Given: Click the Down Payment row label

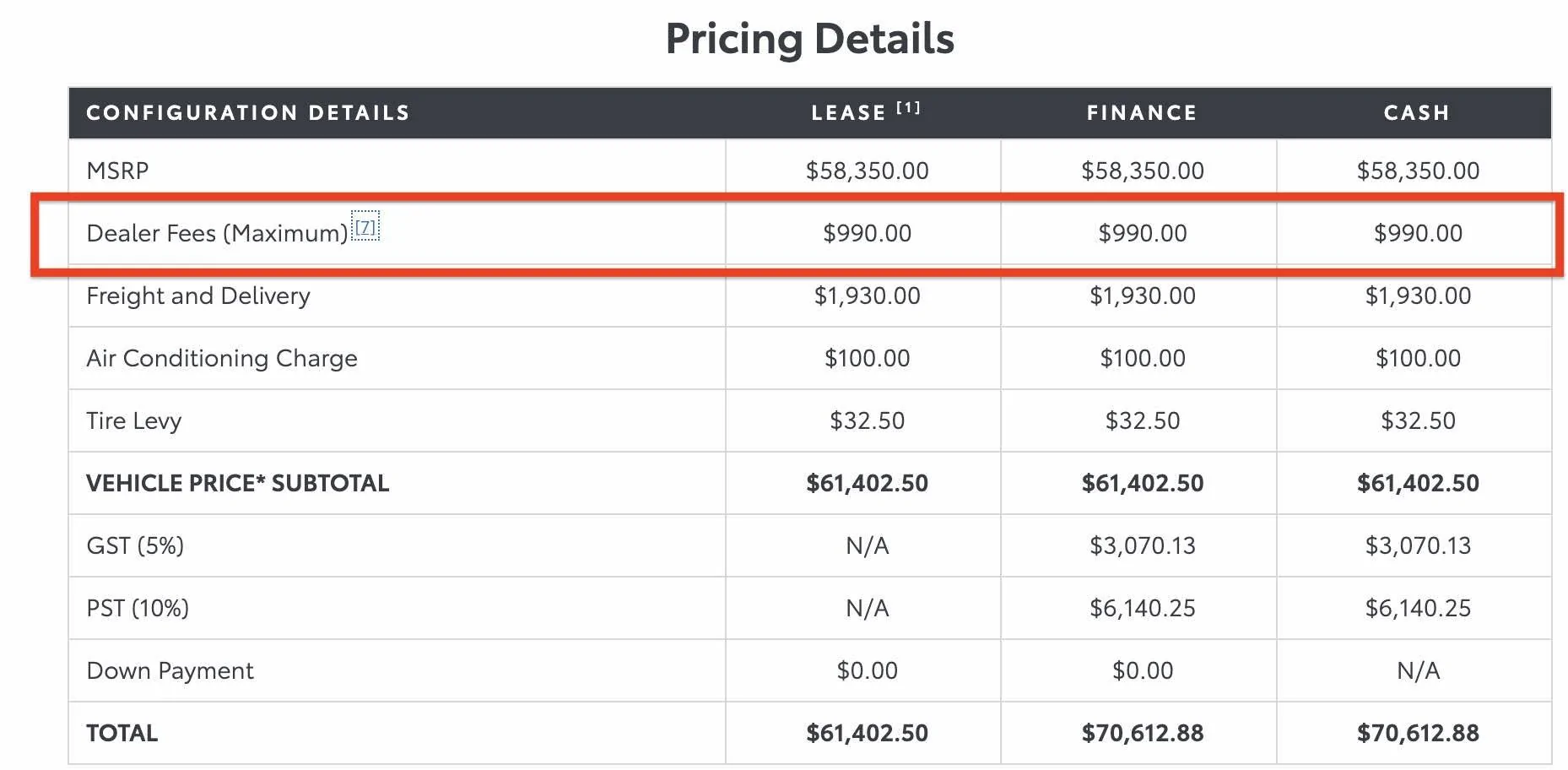Looking at the screenshot, I should click(170, 670).
